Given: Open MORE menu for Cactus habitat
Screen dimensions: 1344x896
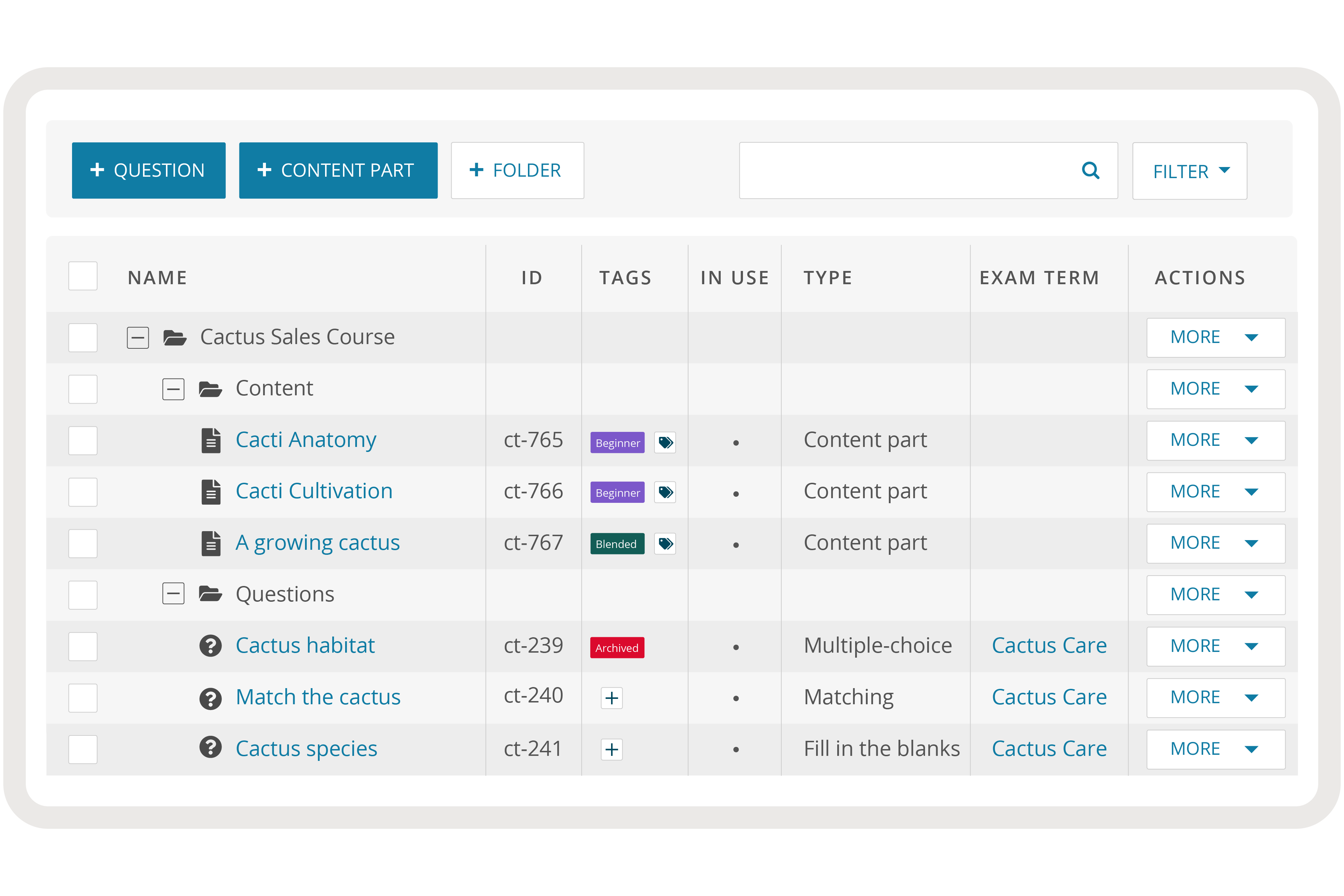Looking at the screenshot, I should pos(1215,646).
